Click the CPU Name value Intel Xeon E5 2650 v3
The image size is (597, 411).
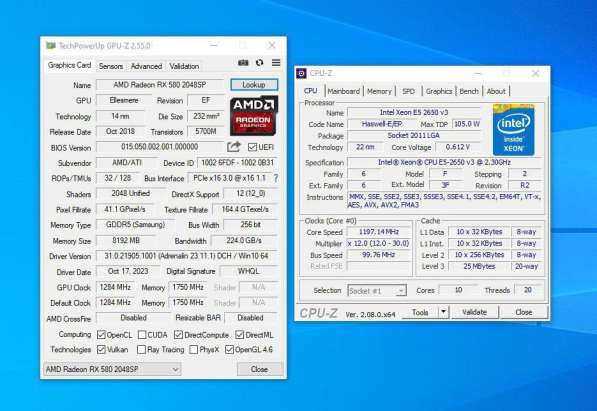coord(414,112)
